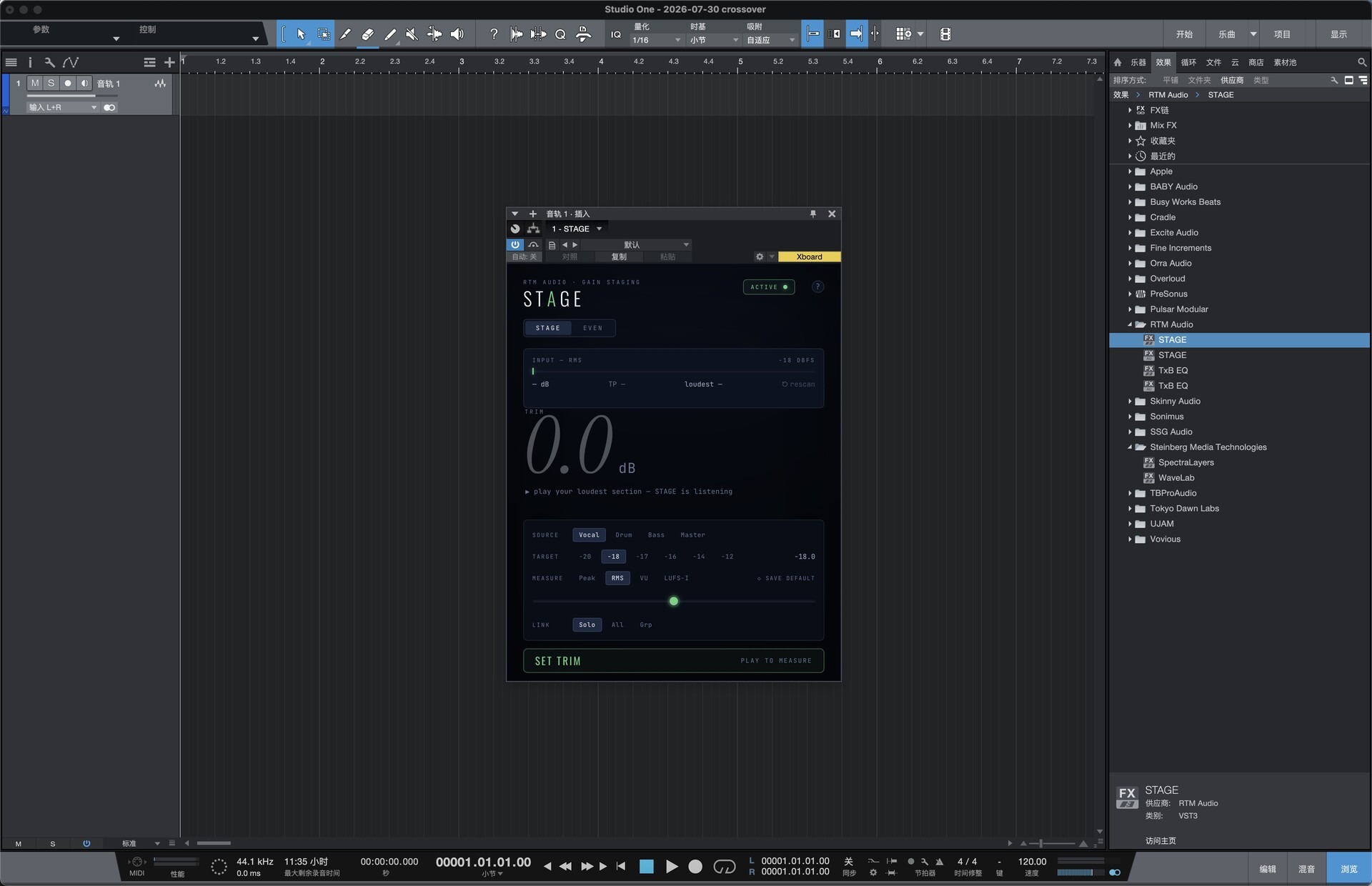Arm record on track 音轨 1
Screen dimensions: 1372x886
(68, 84)
